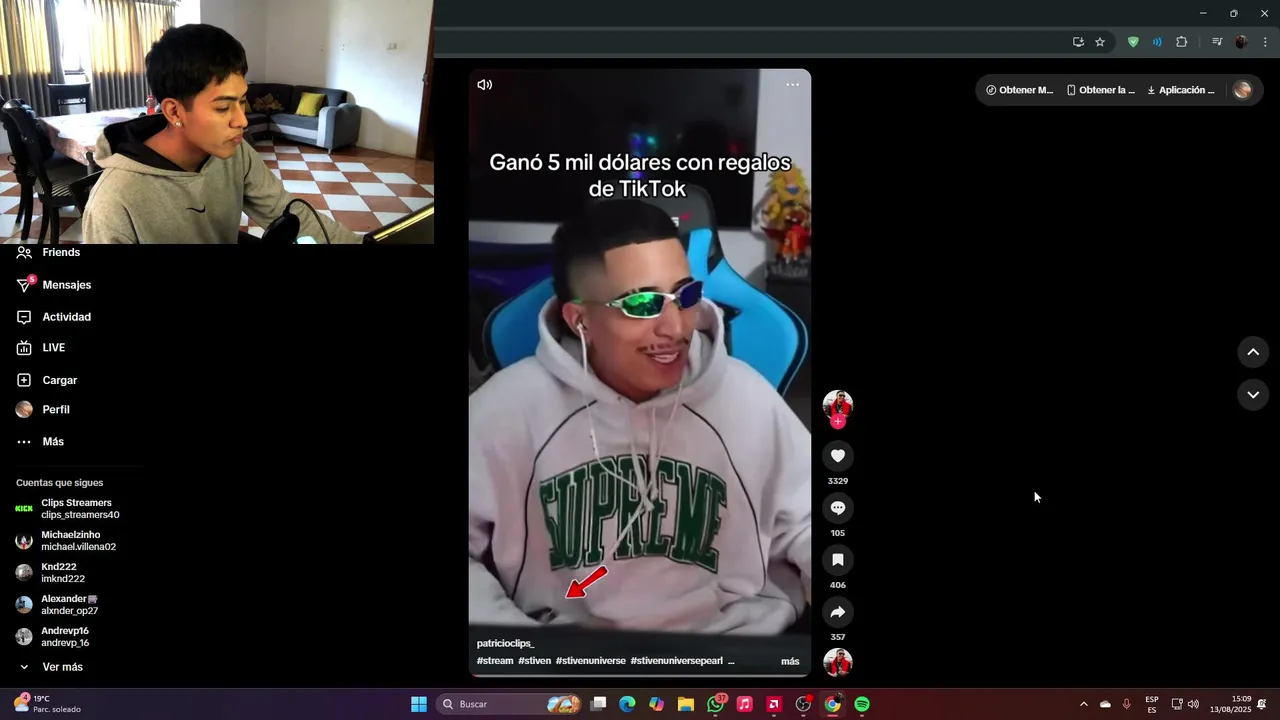The height and width of the screenshot is (720, 1280).
Task: Open WhatsApp from the taskbar
Action: point(715,704)
